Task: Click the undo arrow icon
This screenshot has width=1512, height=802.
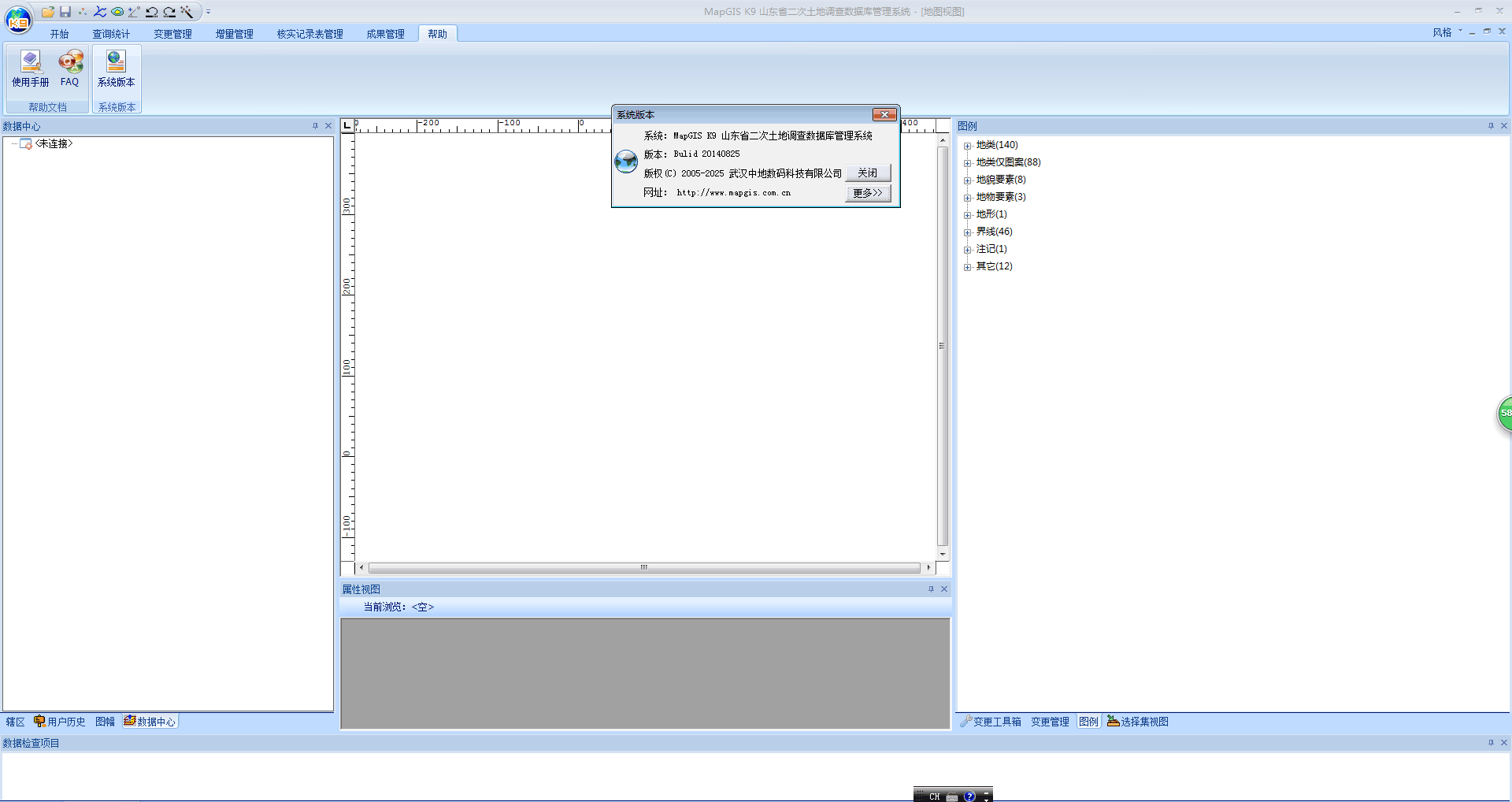Action: point(152,12)
